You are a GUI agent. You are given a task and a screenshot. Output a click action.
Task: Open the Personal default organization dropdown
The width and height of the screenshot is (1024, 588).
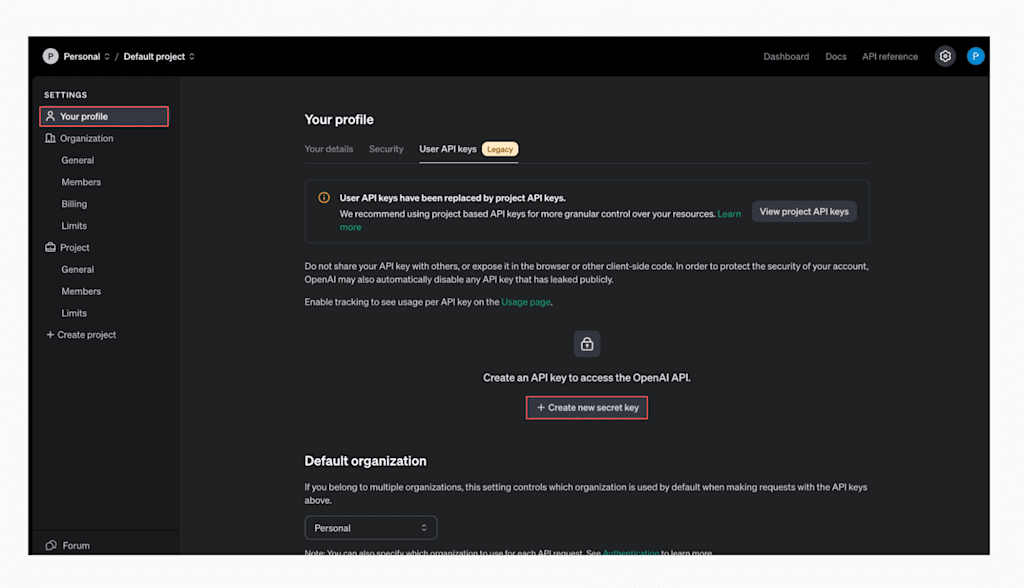pos(370,528)
